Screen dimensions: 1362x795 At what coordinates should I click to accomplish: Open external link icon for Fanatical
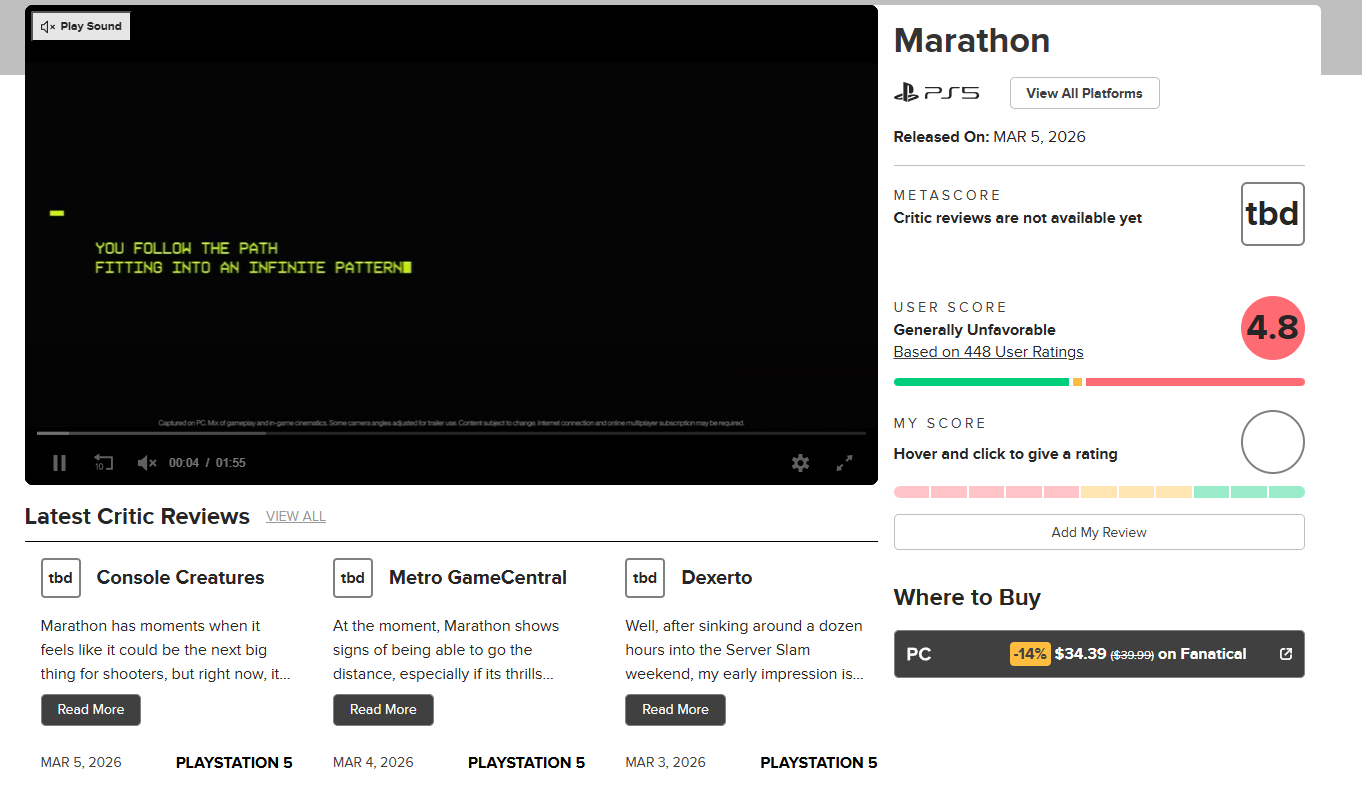(x=1286, y=654)
